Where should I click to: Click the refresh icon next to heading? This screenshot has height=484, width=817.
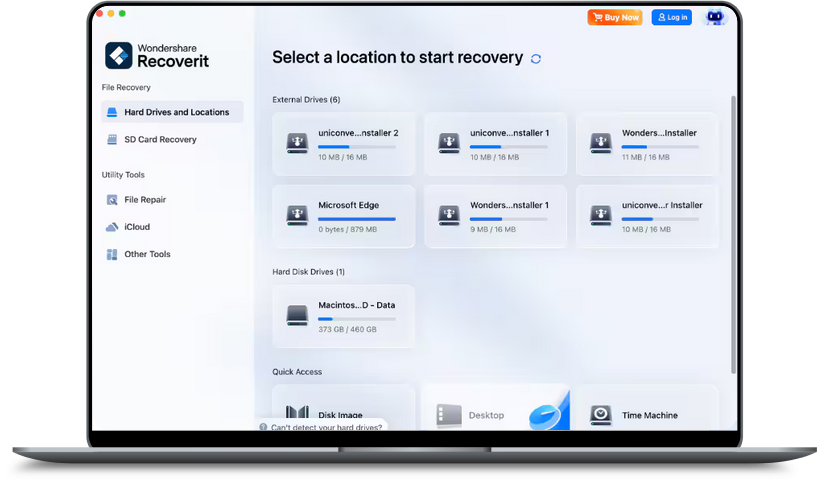pos(536,59)
